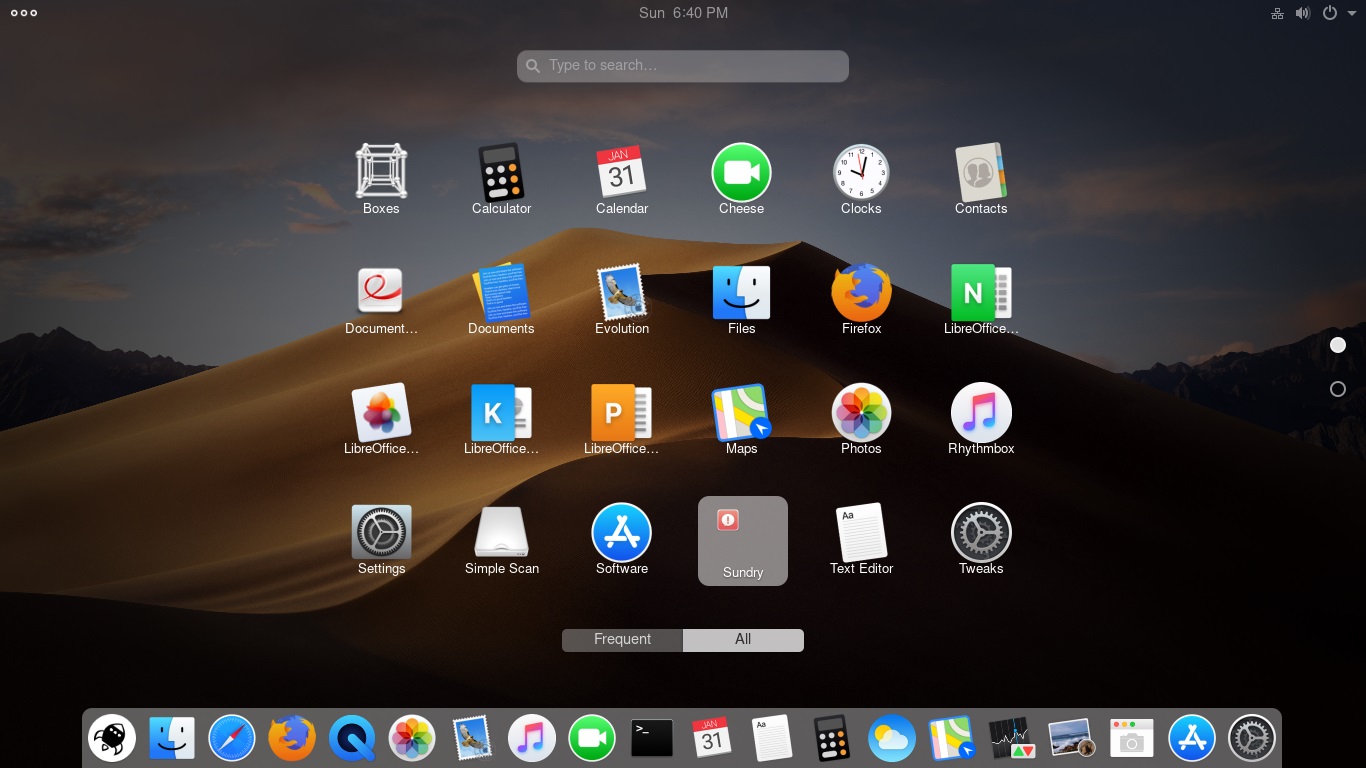1366x768 pixels.
Task: Open Activities button in the top bar
Action: click(24, 13)
